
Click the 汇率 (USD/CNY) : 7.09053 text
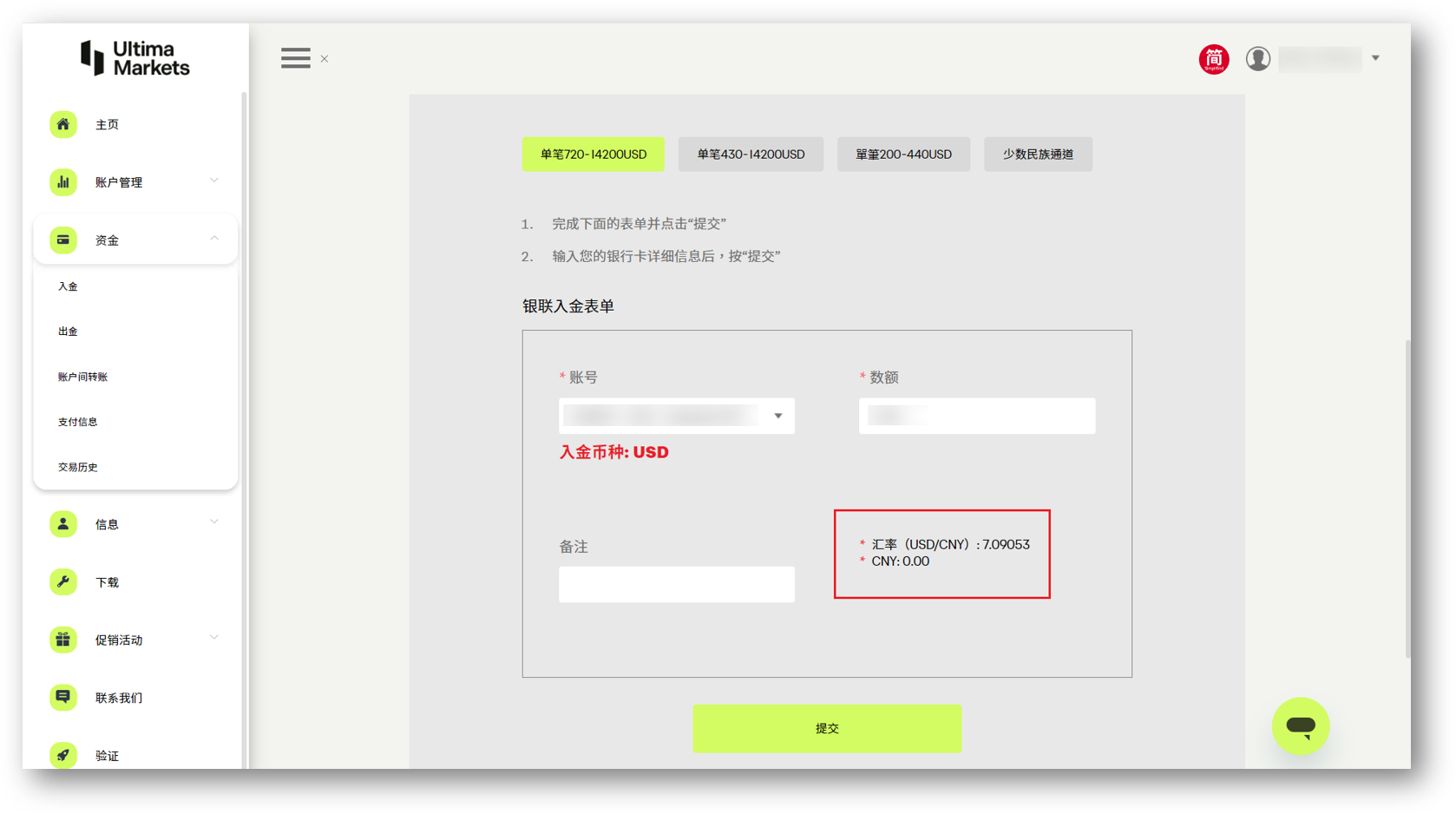point(950,544)
